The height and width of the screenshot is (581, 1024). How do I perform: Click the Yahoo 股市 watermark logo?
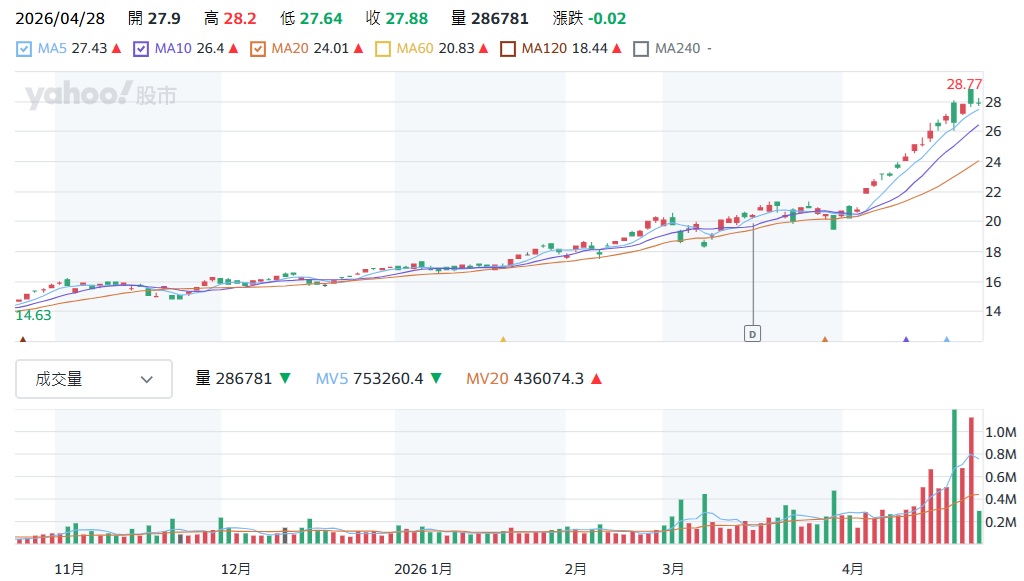point(101,96)
